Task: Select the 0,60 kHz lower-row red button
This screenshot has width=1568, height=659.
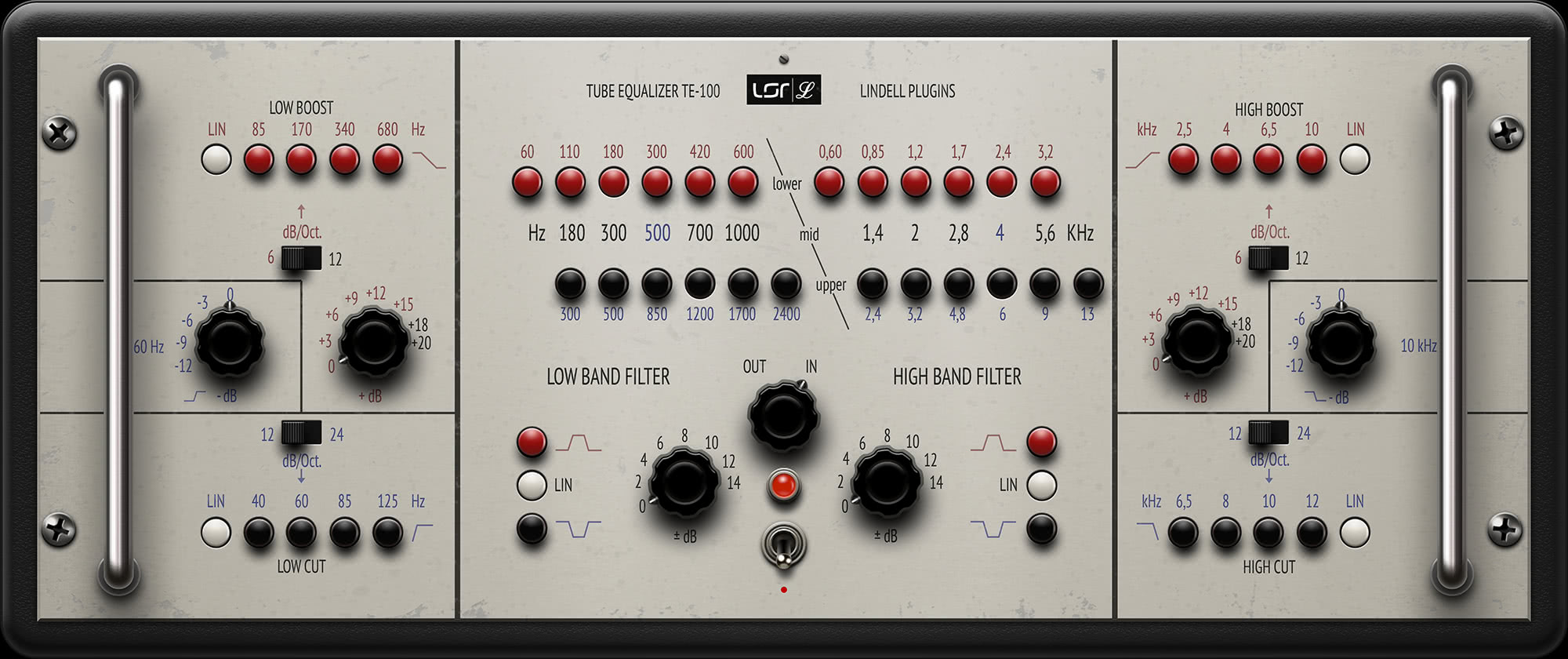Action: (829, 183)
